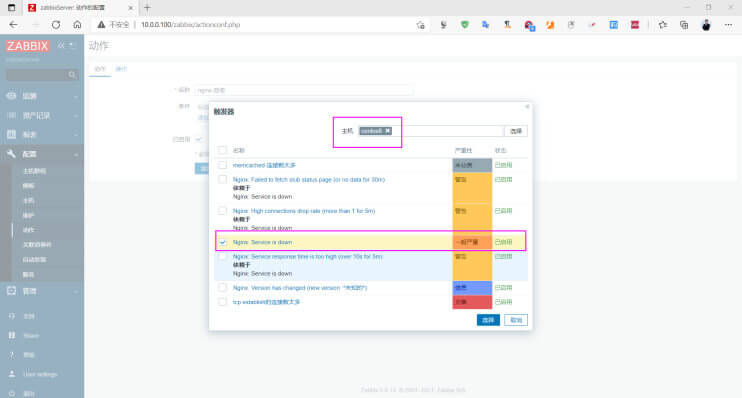Check the 'Nginx: Service response time is too high' checkbox

pyautogui.click(x=222, y=256)
